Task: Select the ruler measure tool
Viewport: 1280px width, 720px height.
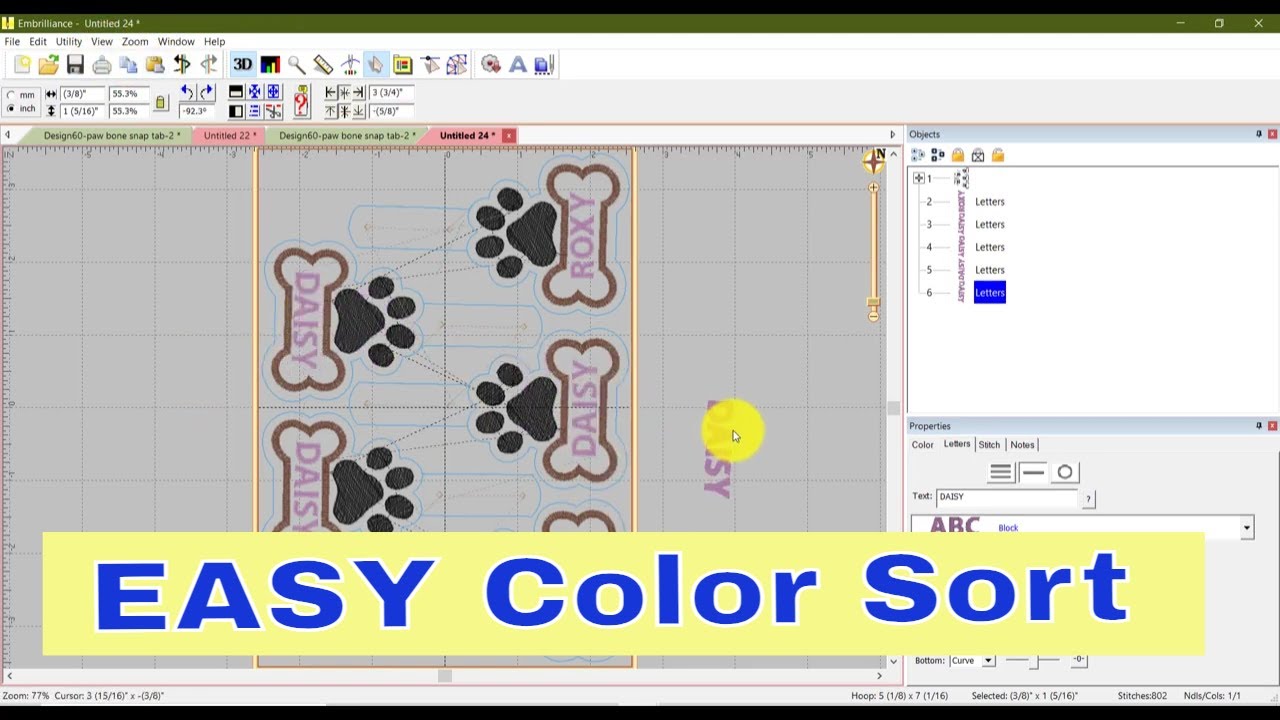Action: pyautogui.click(x=323, y=65)
